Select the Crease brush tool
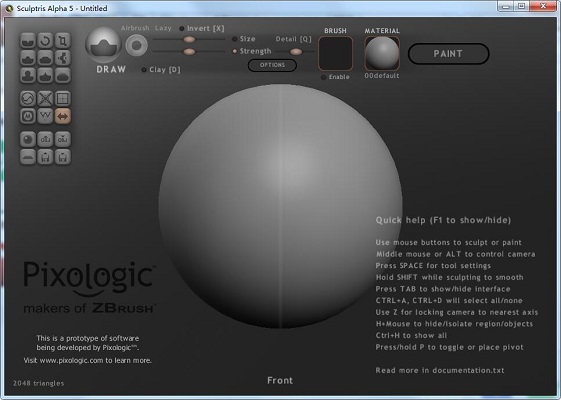Image resolution: width=561 pixels, height=400 pixels. (x=28, y=40)
